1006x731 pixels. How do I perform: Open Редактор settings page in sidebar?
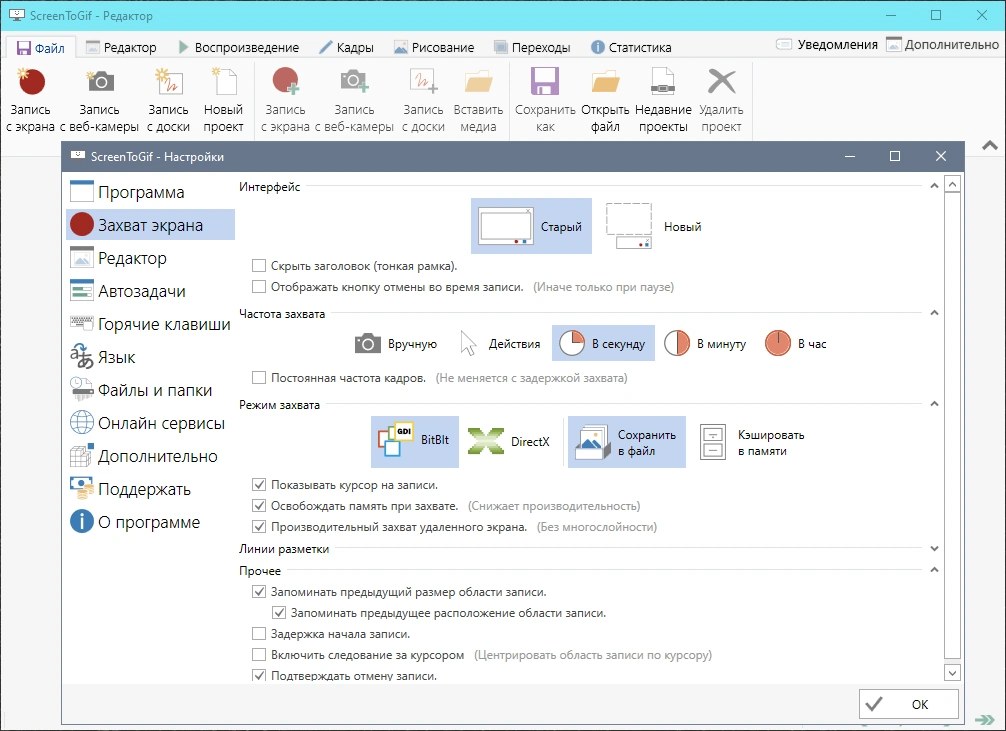[x=150, y=258]
